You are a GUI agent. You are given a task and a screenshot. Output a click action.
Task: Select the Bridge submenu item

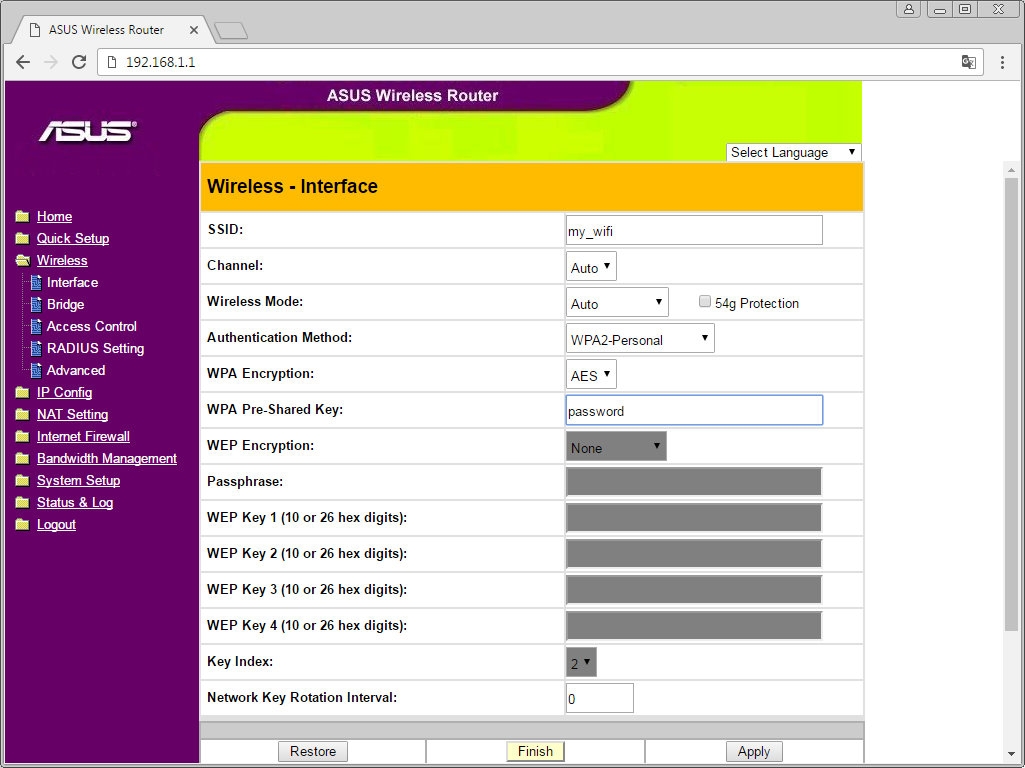(x=65, y=305)
